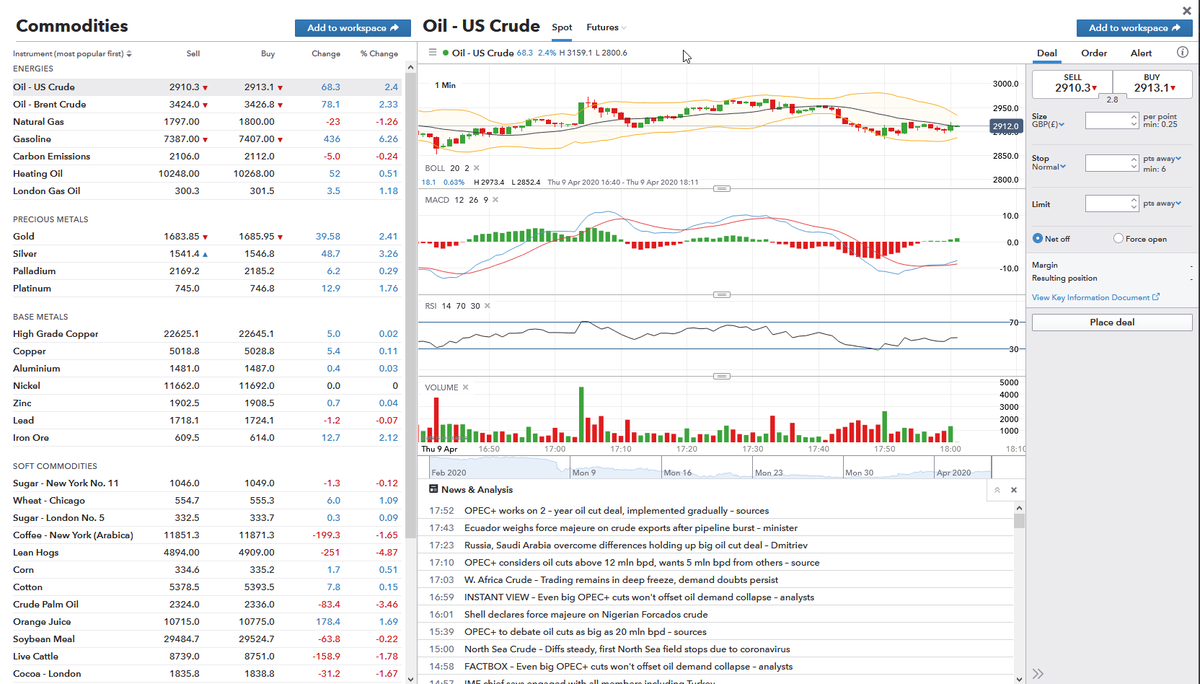
Task: Collapse the News & Analysis panel chevron
Action: click(x=997, y=490)
